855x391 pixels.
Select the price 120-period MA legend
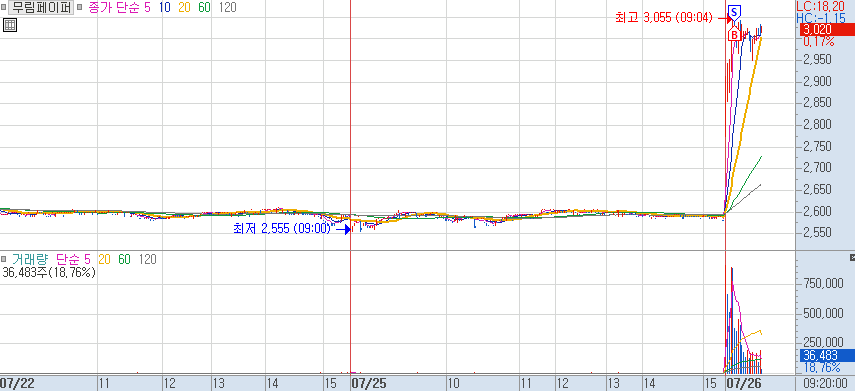pos(228,8)
